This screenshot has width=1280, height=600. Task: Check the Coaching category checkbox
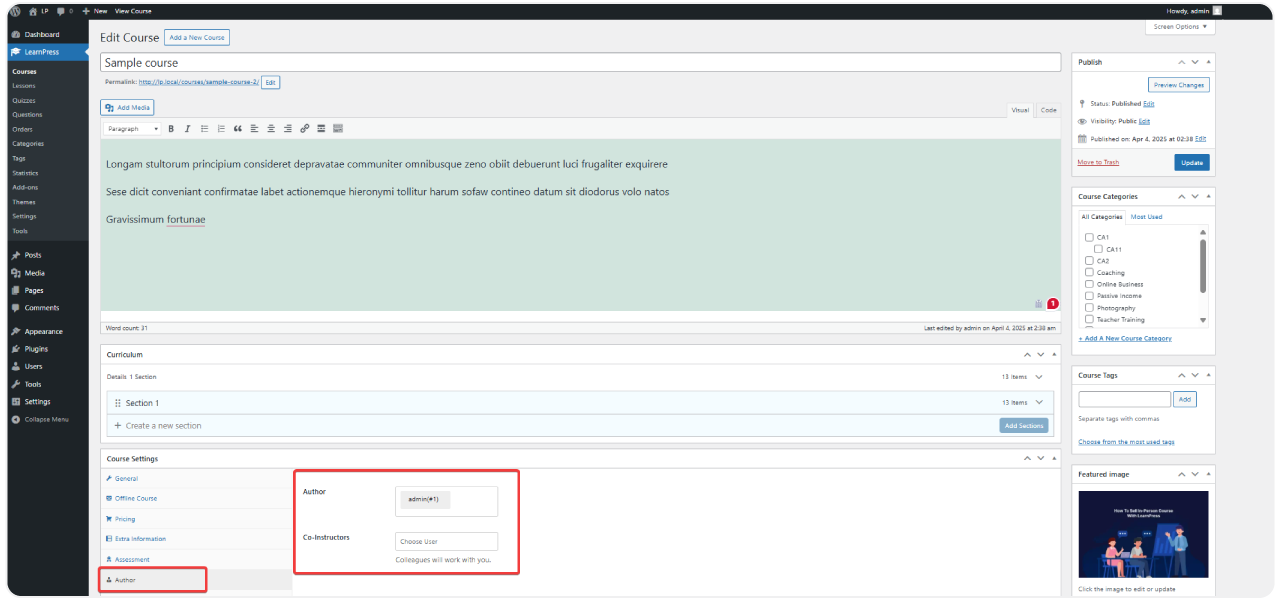click(x=1089, y=272)
